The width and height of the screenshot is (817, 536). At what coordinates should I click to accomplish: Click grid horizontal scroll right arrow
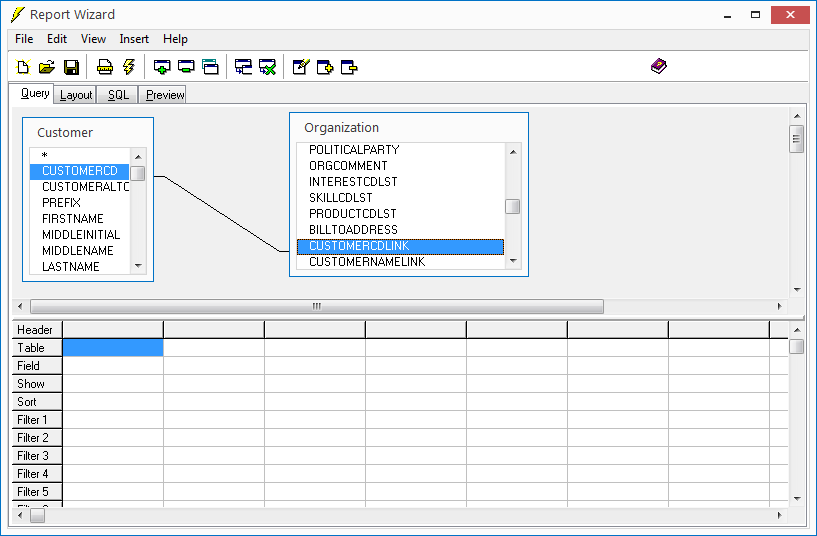(x=779, y=515)
